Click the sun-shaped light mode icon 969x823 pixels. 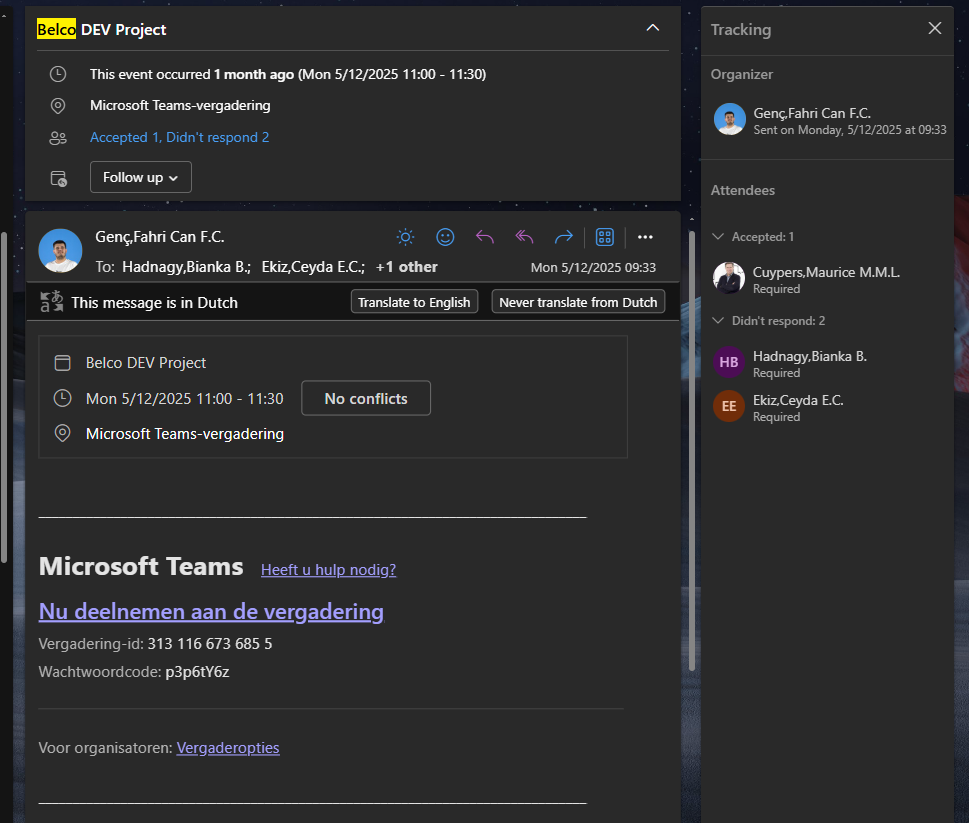[x=405, y=237]
